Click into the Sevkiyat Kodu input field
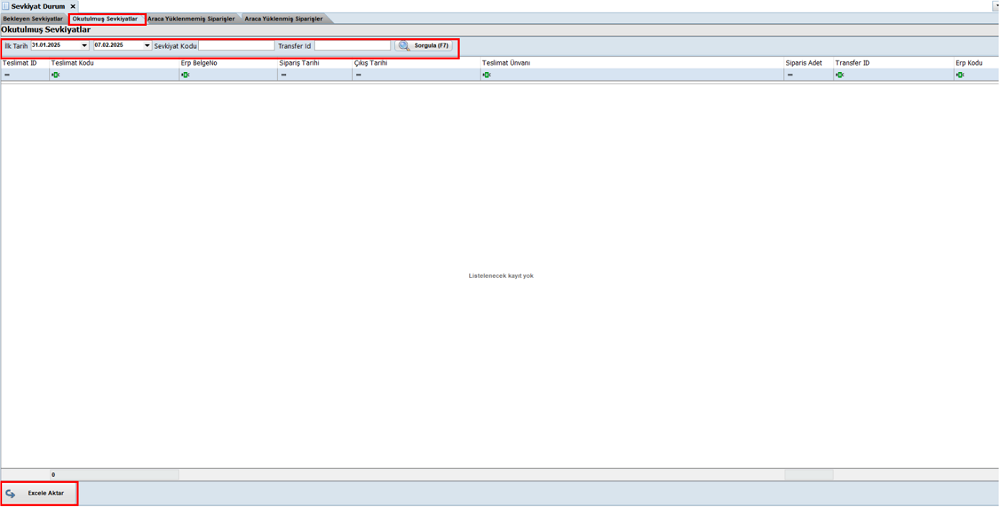The width and height of the screenshot is (1000, 508). (236, 46)
